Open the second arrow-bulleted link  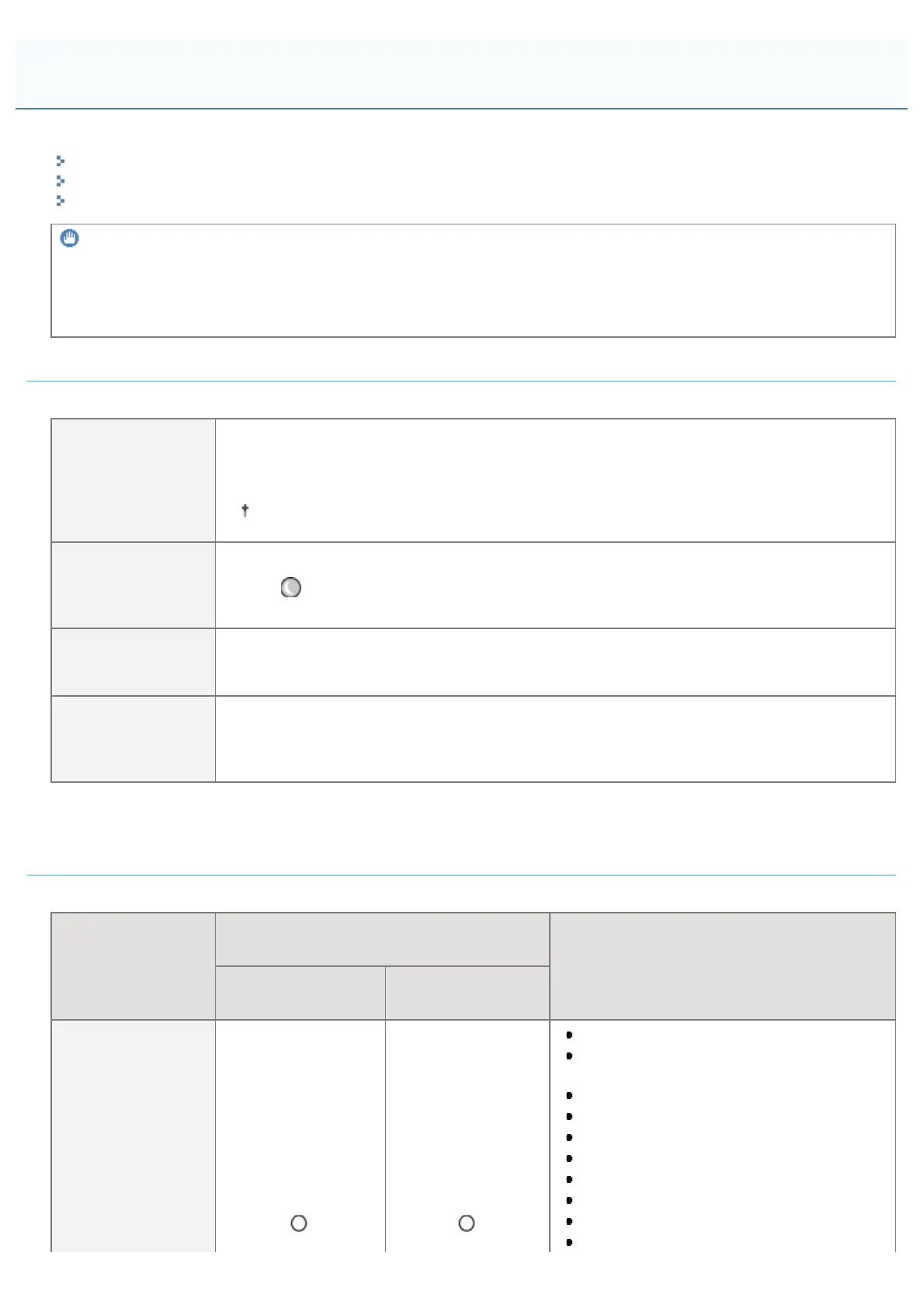[61, 181]
